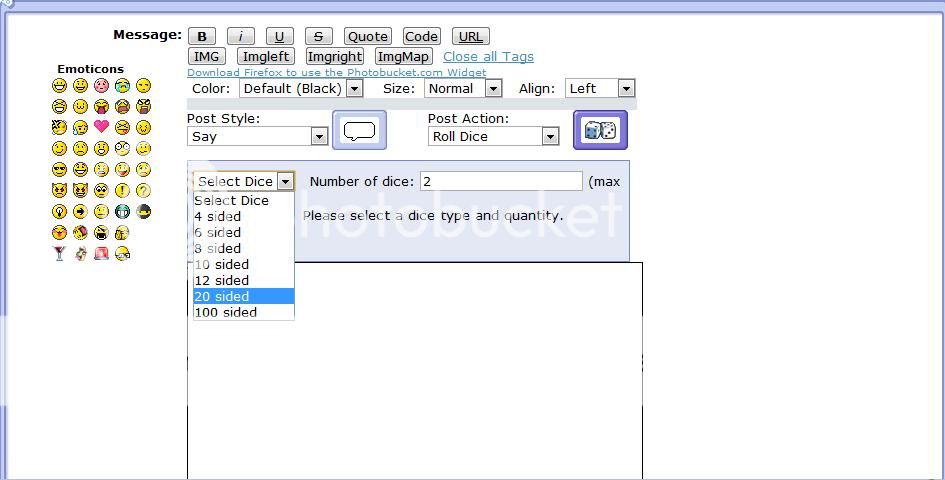Insert the right arrow emoticon
This screenshot has height=480, width=945.
80,212
